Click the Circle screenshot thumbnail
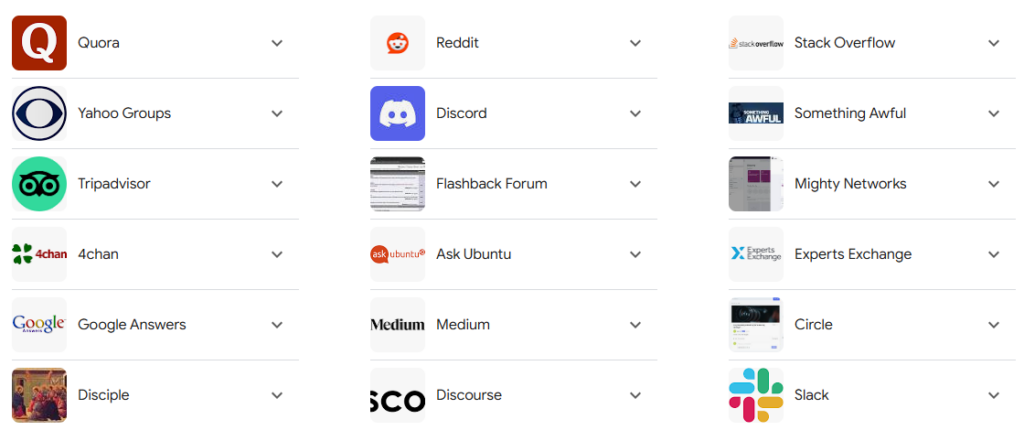Image resolution: width=1024 pixels, height=430 pixels. [x=755, y=324]
